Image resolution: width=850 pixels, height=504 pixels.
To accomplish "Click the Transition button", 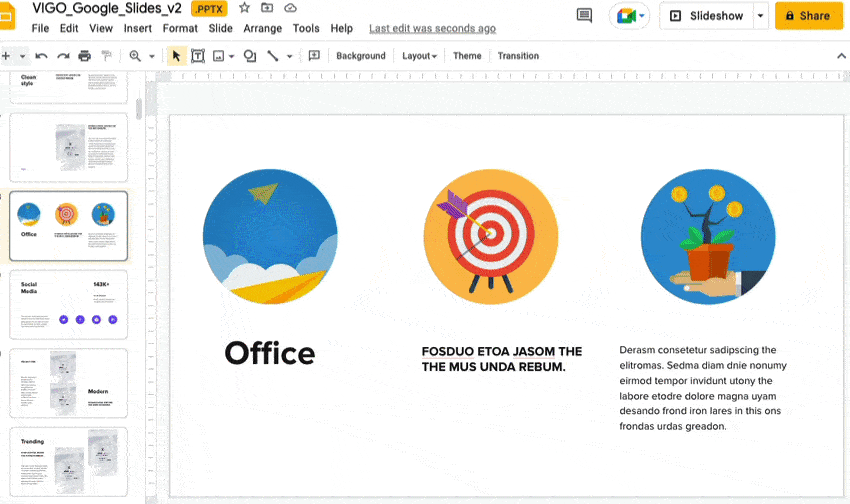I will 518,56.
